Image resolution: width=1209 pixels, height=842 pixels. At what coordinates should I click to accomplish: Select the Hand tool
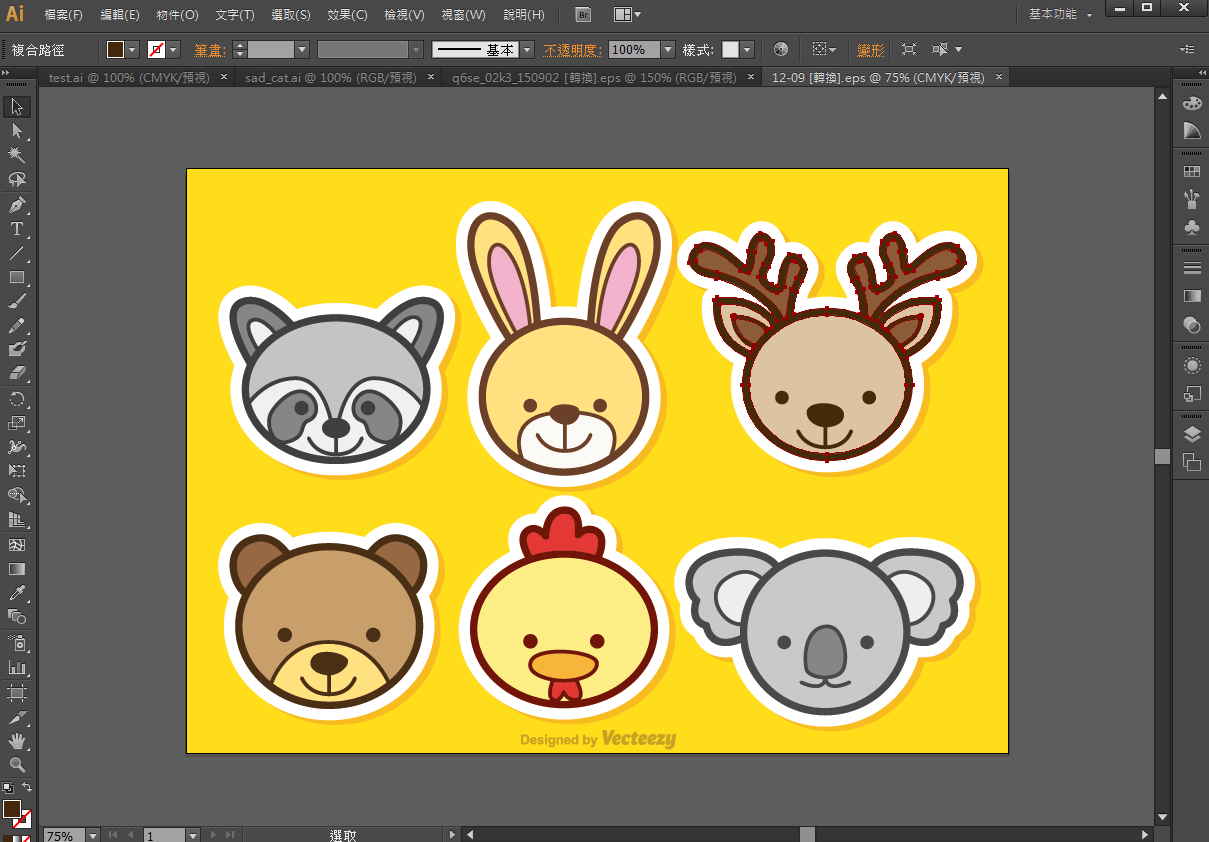(x=17, y=741)
